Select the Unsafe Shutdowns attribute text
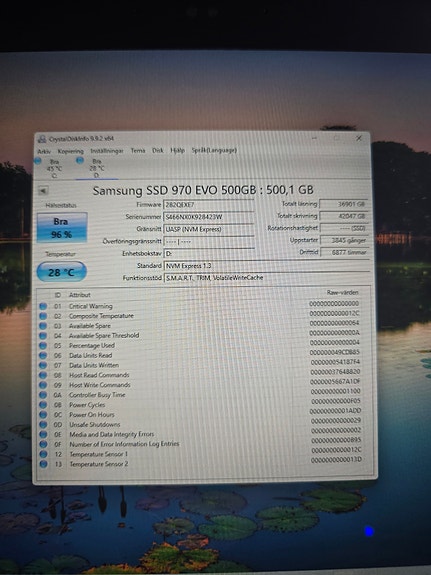 [x=95, y=425]
